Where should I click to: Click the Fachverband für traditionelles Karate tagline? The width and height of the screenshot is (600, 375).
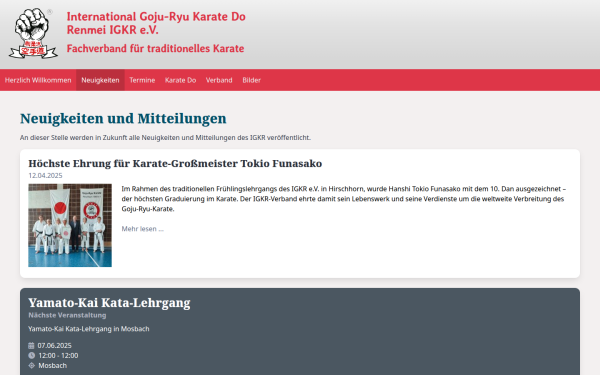(155, 49)
